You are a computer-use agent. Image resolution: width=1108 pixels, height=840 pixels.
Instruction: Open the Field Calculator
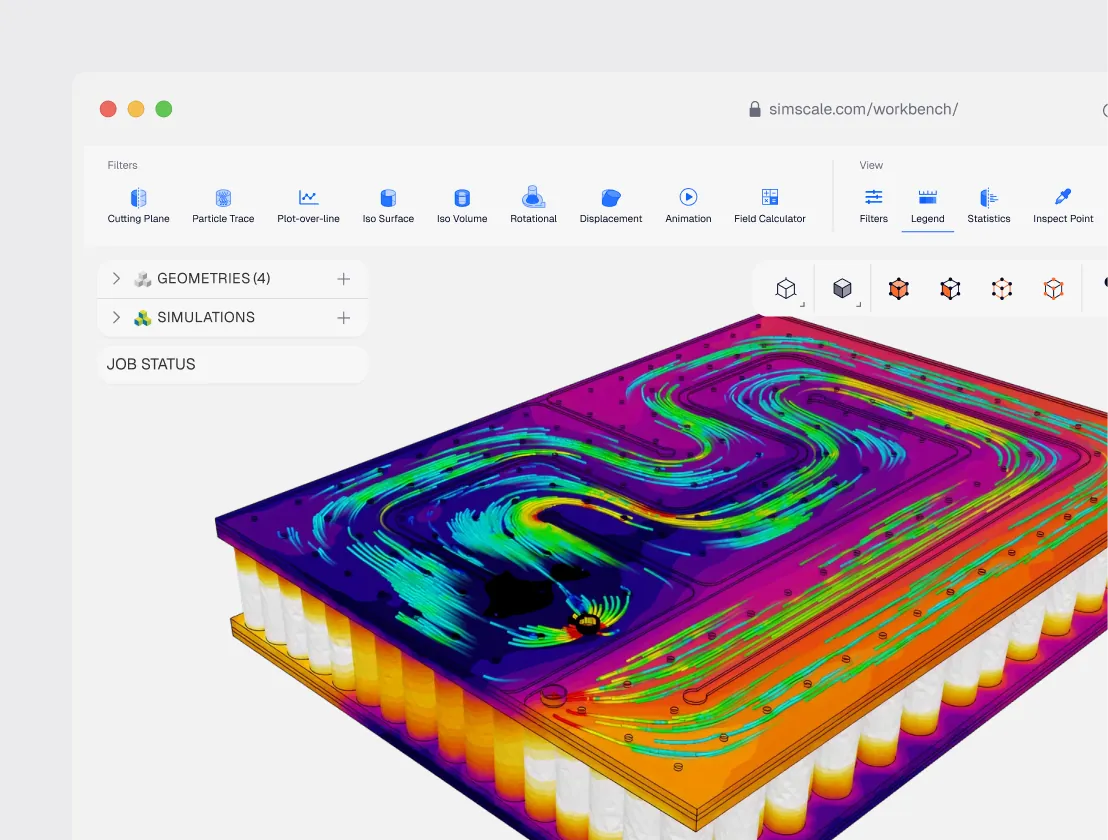pyautogui.click(x=770, y=206)
